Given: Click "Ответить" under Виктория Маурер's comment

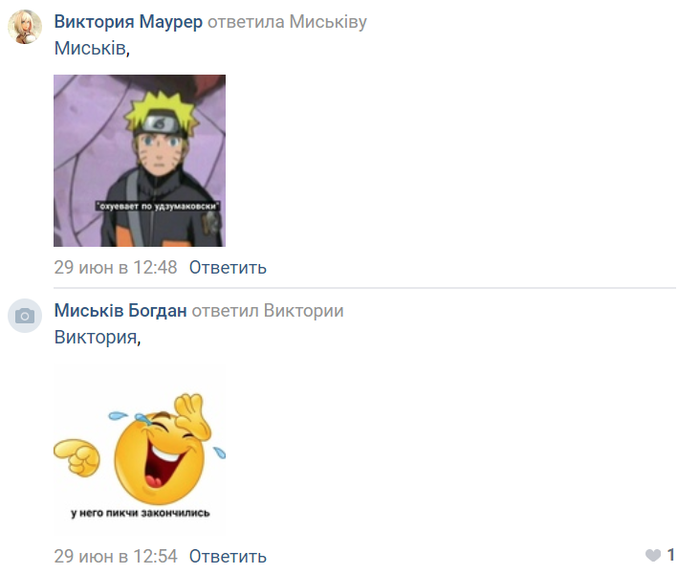Looking at the screenshot, I should tap(228, 267).
